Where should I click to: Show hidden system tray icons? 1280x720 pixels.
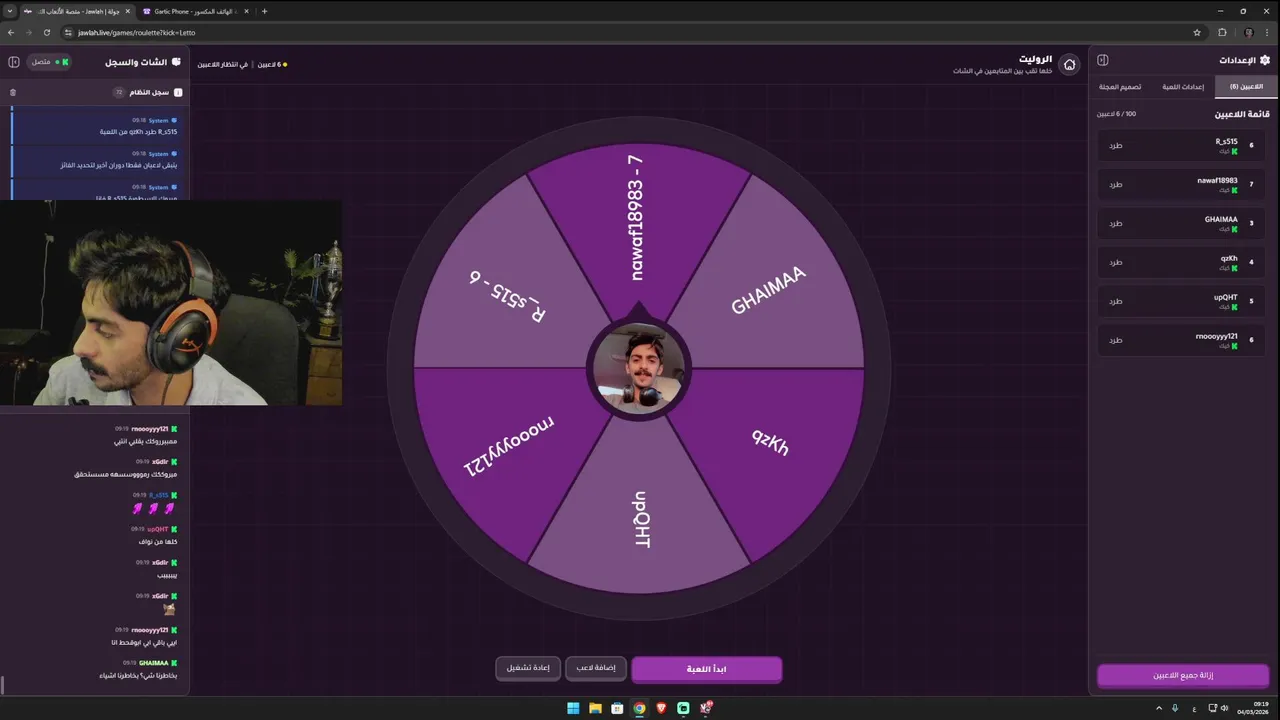[1159, 708]
